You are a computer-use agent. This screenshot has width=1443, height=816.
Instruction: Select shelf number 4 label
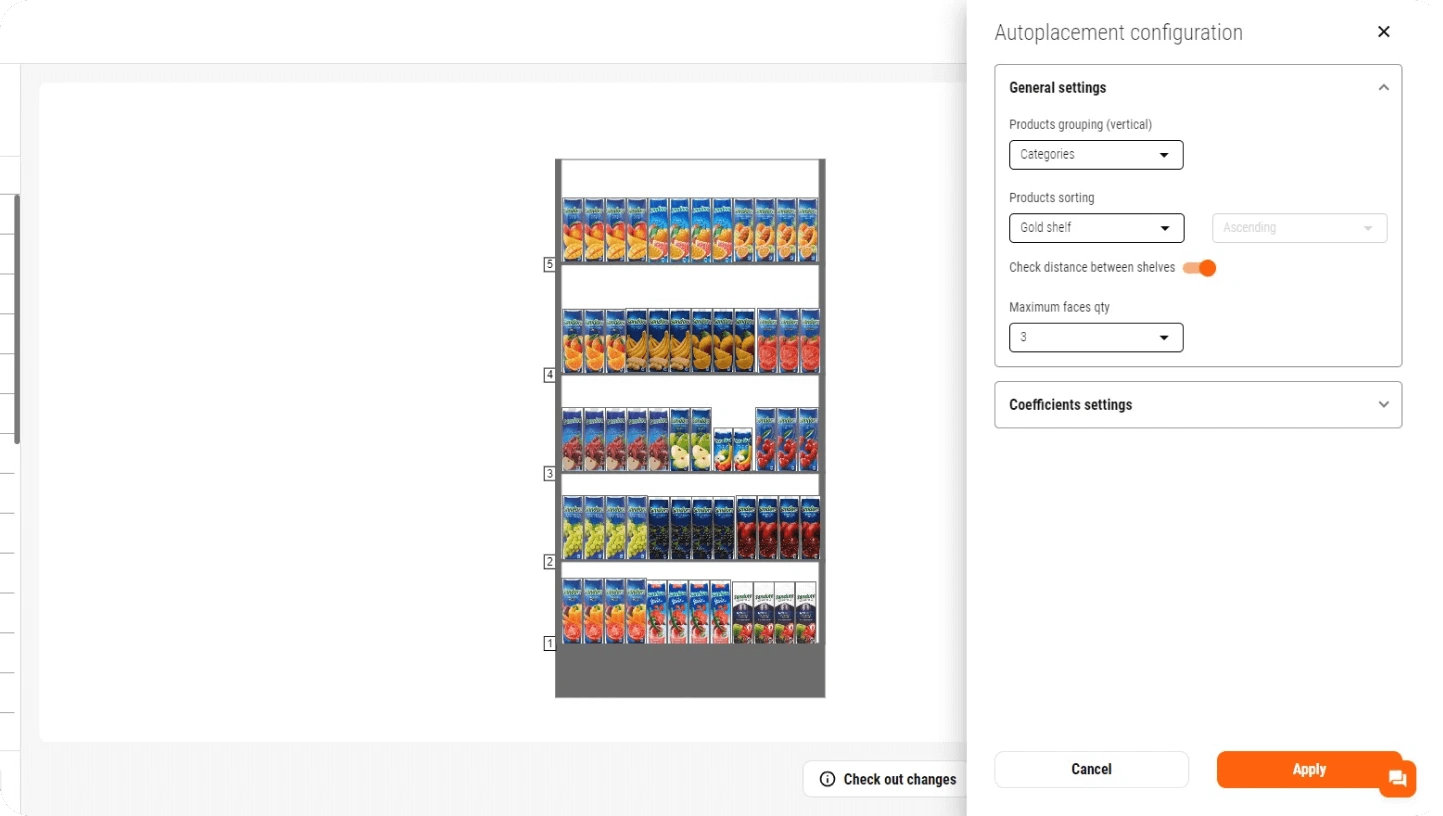[x=549, y=375]
